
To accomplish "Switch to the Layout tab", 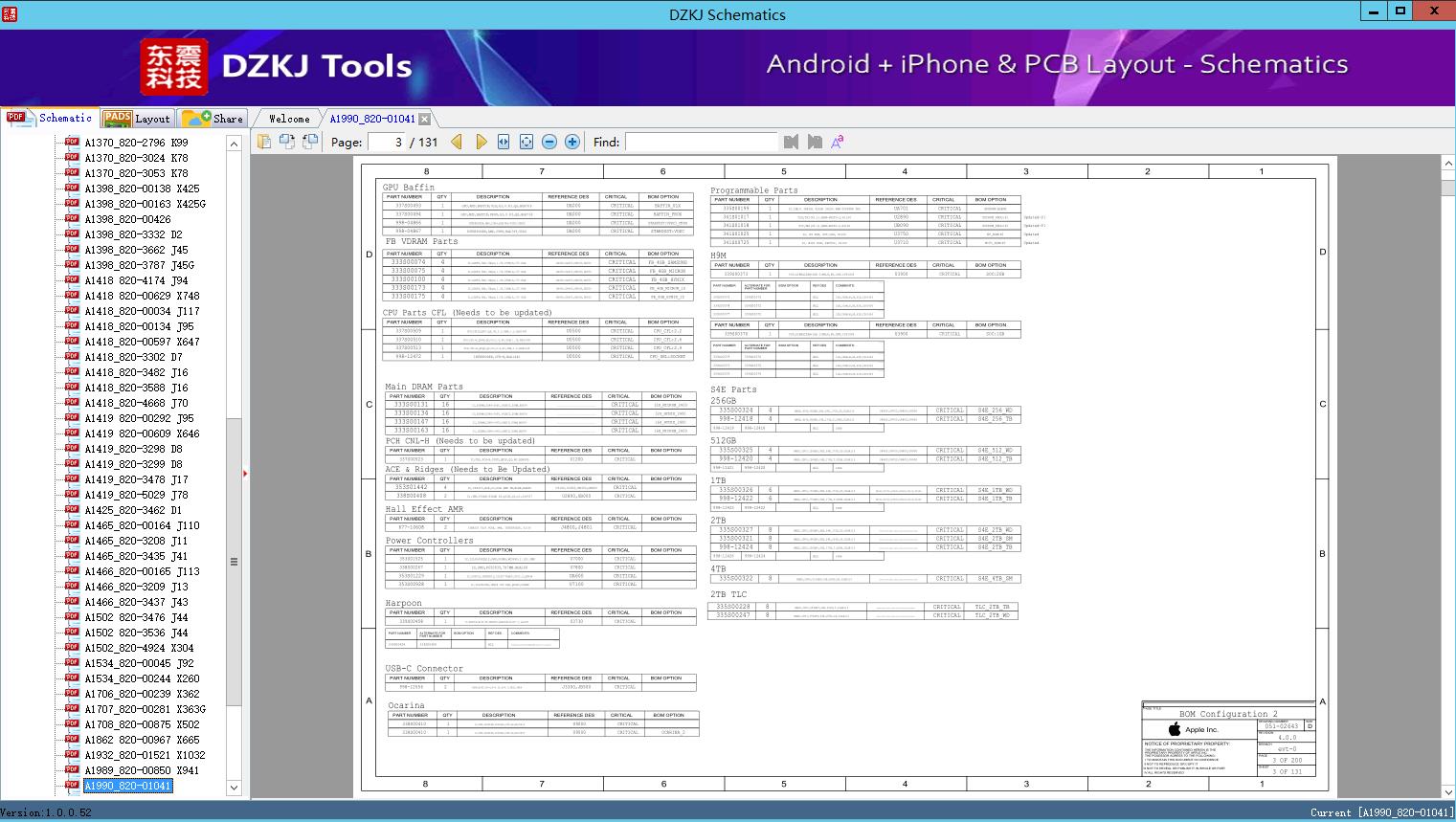I will (x=137, y=119).
